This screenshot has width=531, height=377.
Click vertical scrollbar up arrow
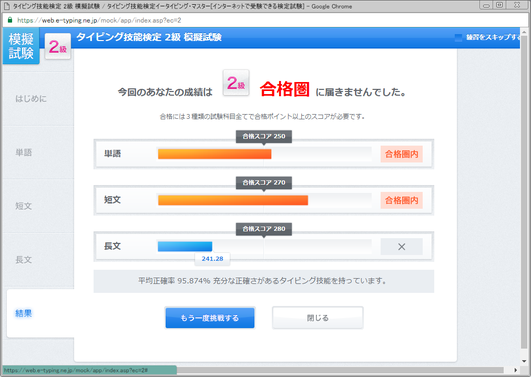point(524,32)
